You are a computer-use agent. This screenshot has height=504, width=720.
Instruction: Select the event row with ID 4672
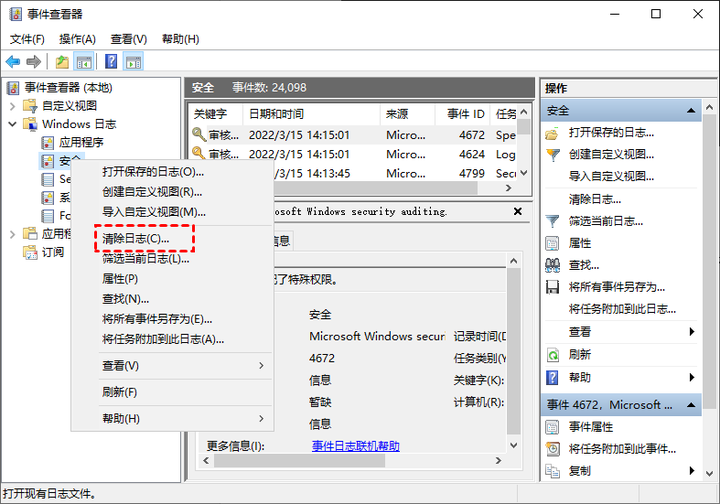(354, 135)
